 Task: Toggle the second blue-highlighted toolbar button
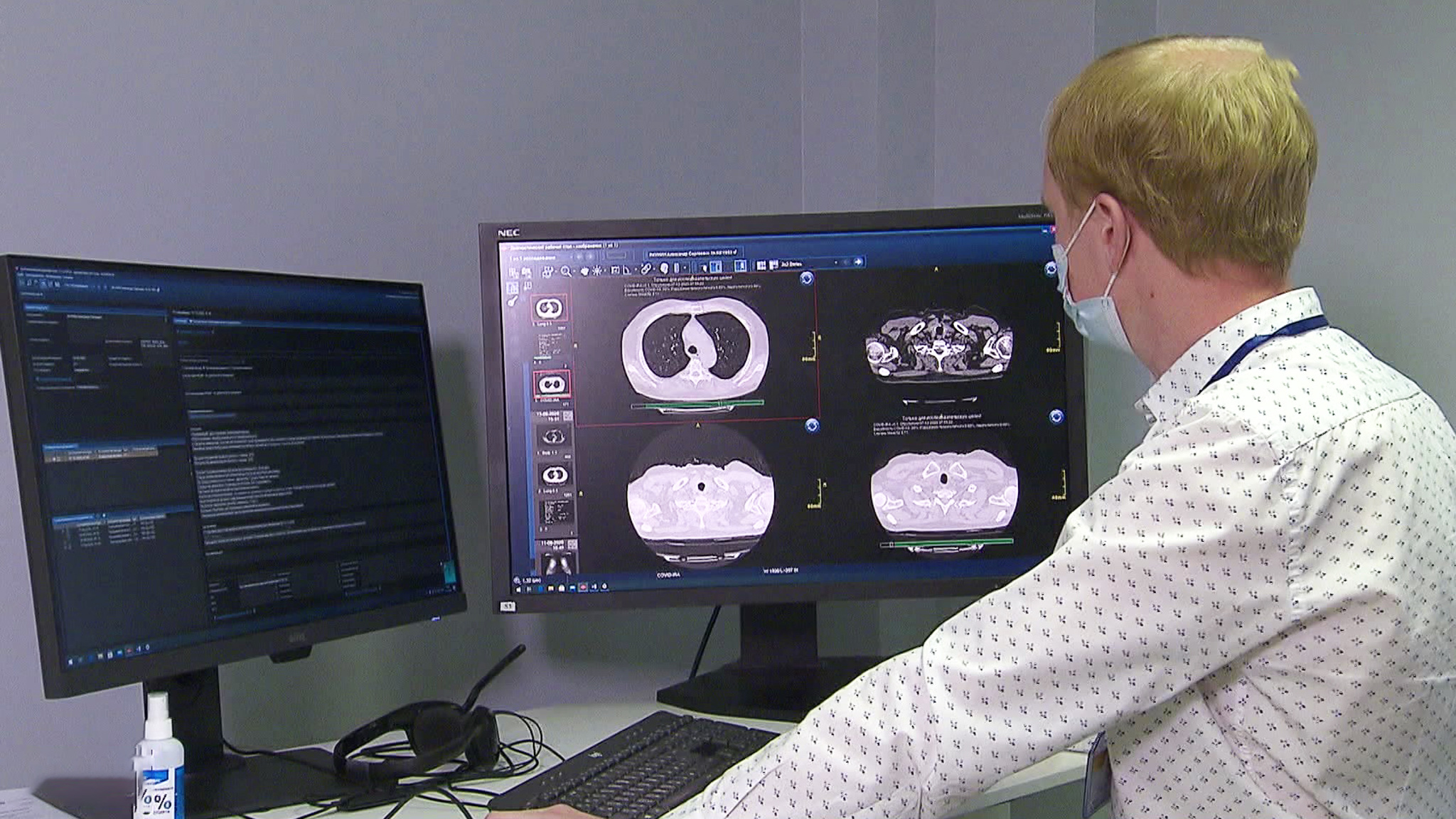(740, 266)
